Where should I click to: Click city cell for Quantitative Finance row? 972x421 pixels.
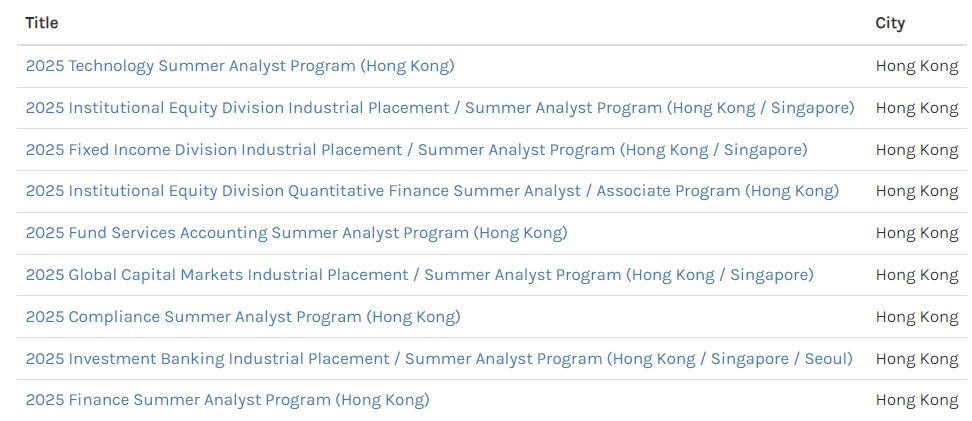pos(917,191)
